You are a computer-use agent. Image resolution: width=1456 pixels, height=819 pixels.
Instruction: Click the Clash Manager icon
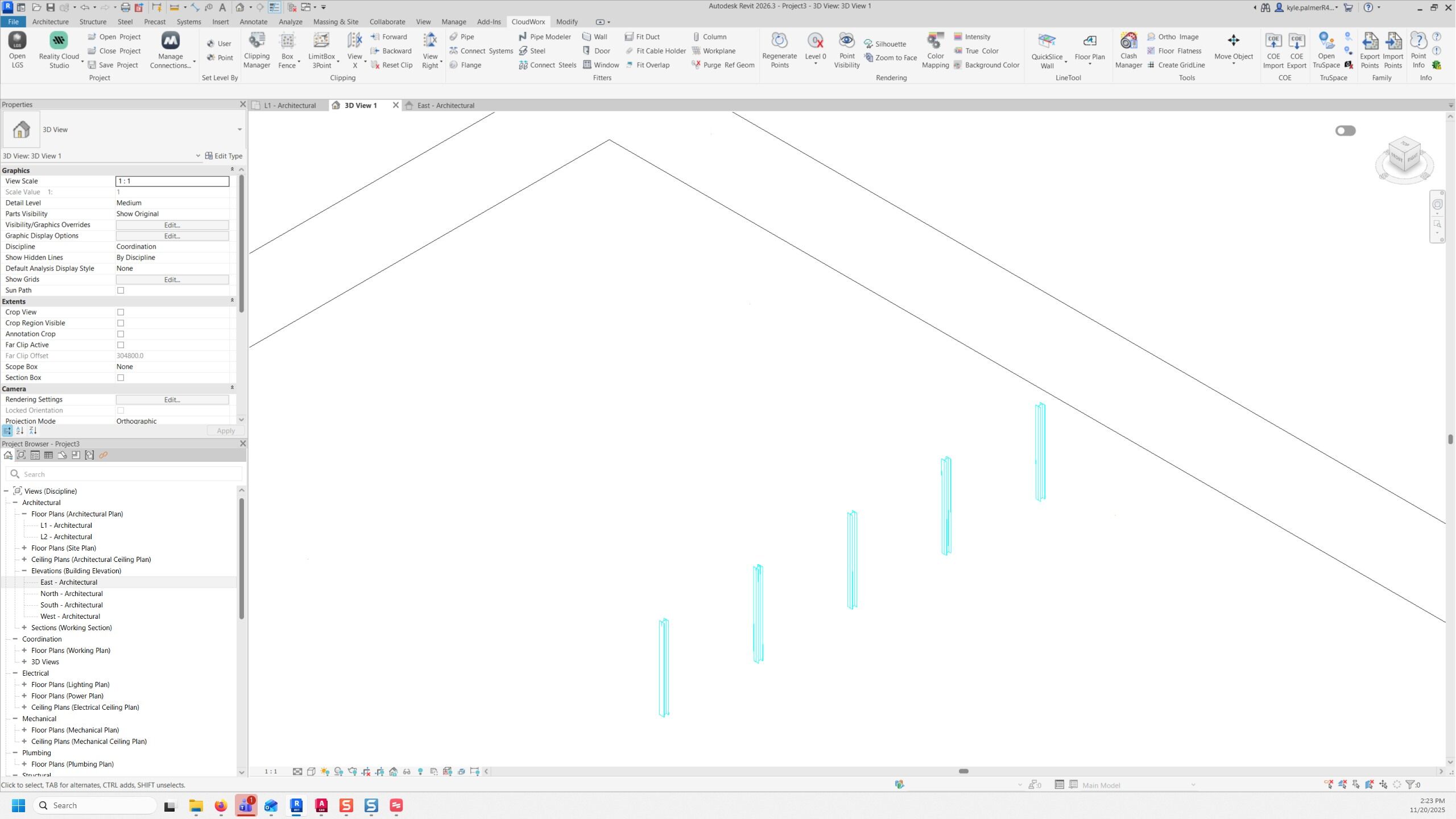coord(1128,49)
